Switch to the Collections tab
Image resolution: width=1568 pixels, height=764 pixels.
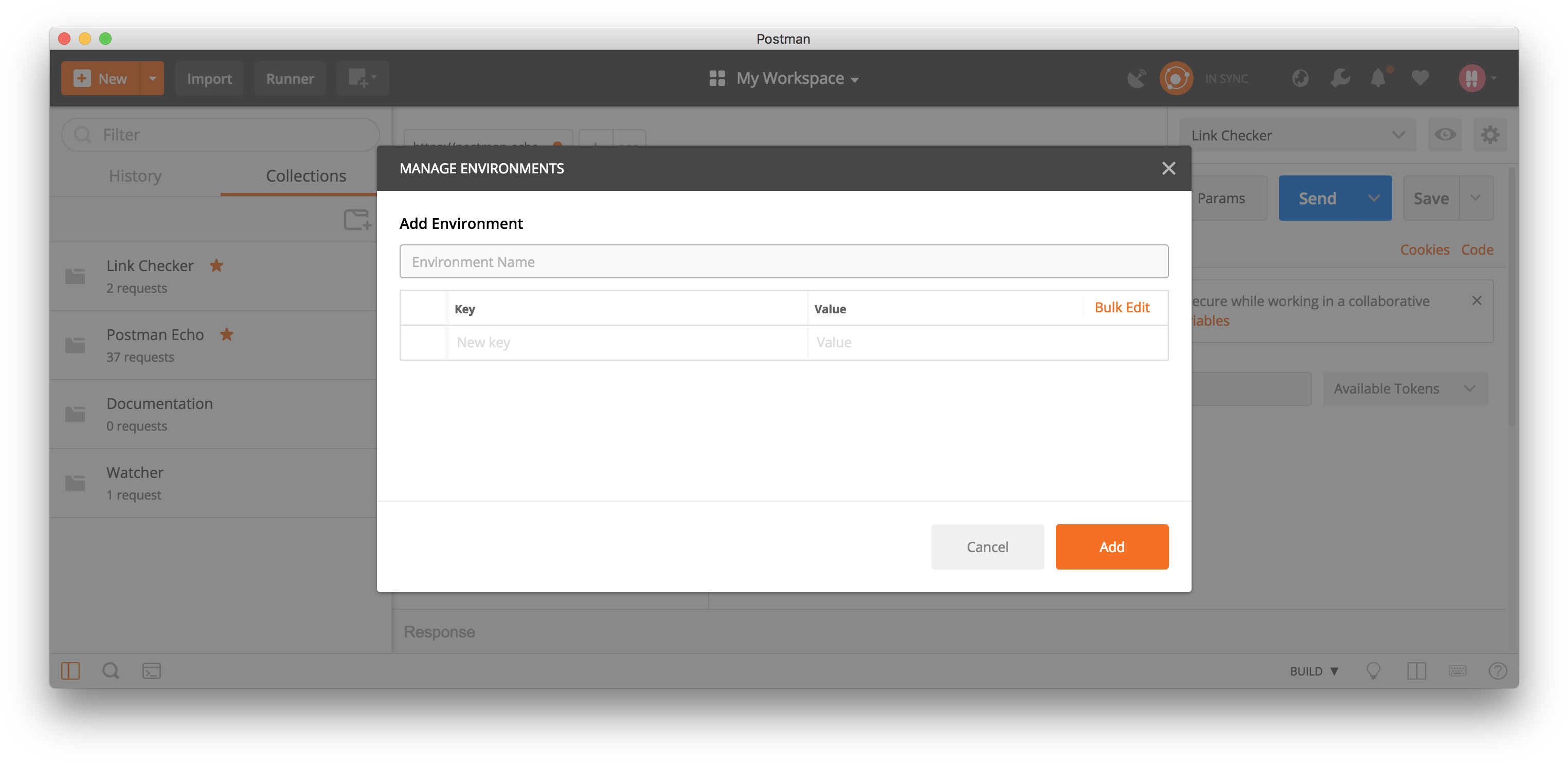point(305,175)
